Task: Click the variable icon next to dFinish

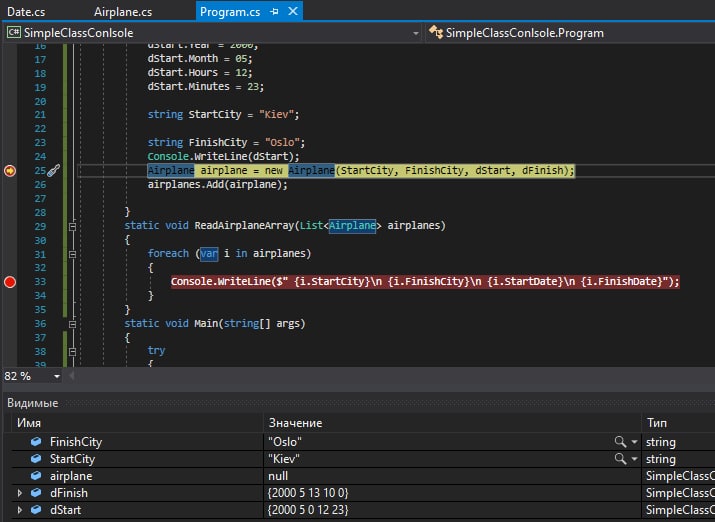Action: [36, 493]
